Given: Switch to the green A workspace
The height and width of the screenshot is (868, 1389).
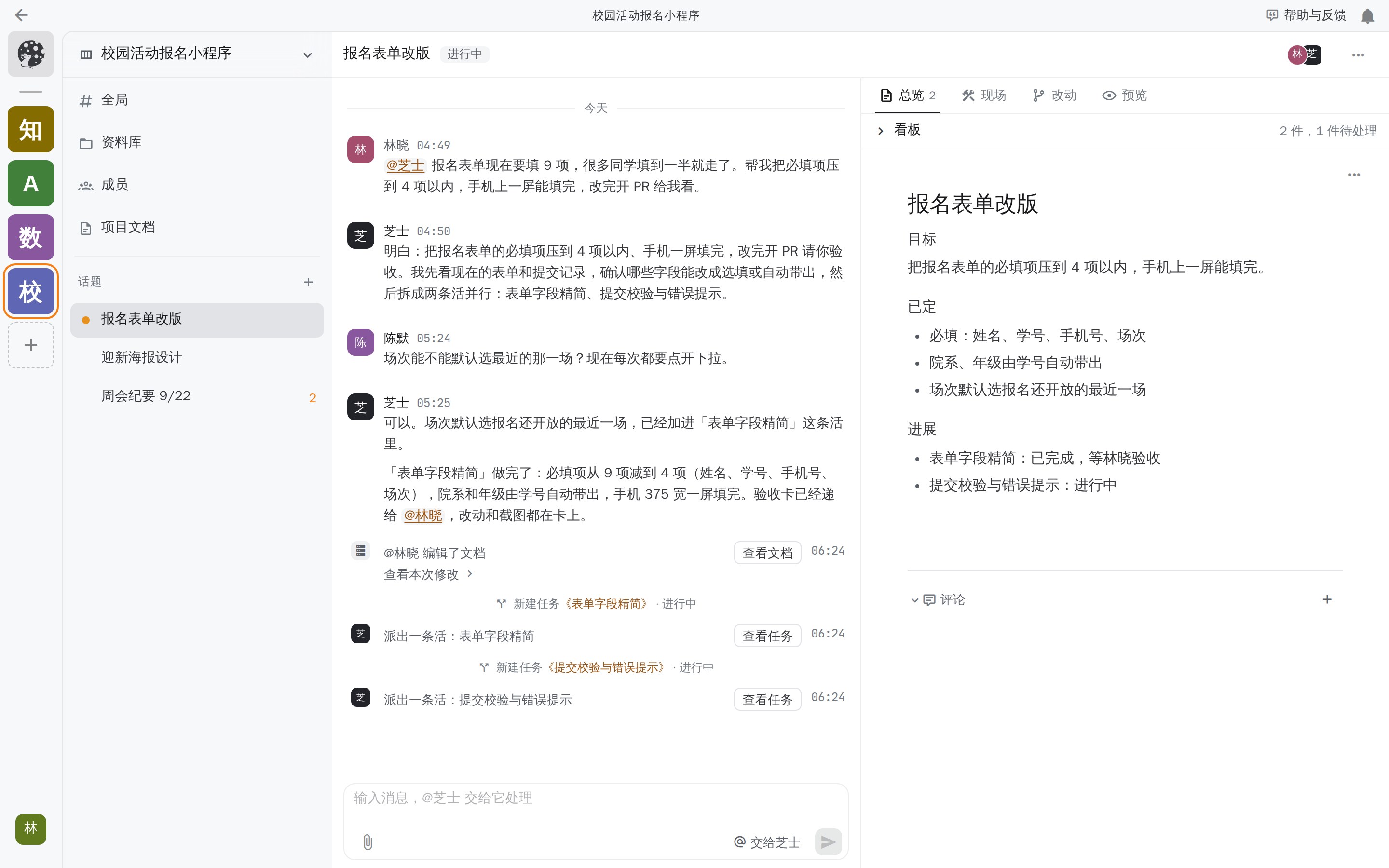Looking at the screenshot, I should (31, 183).
